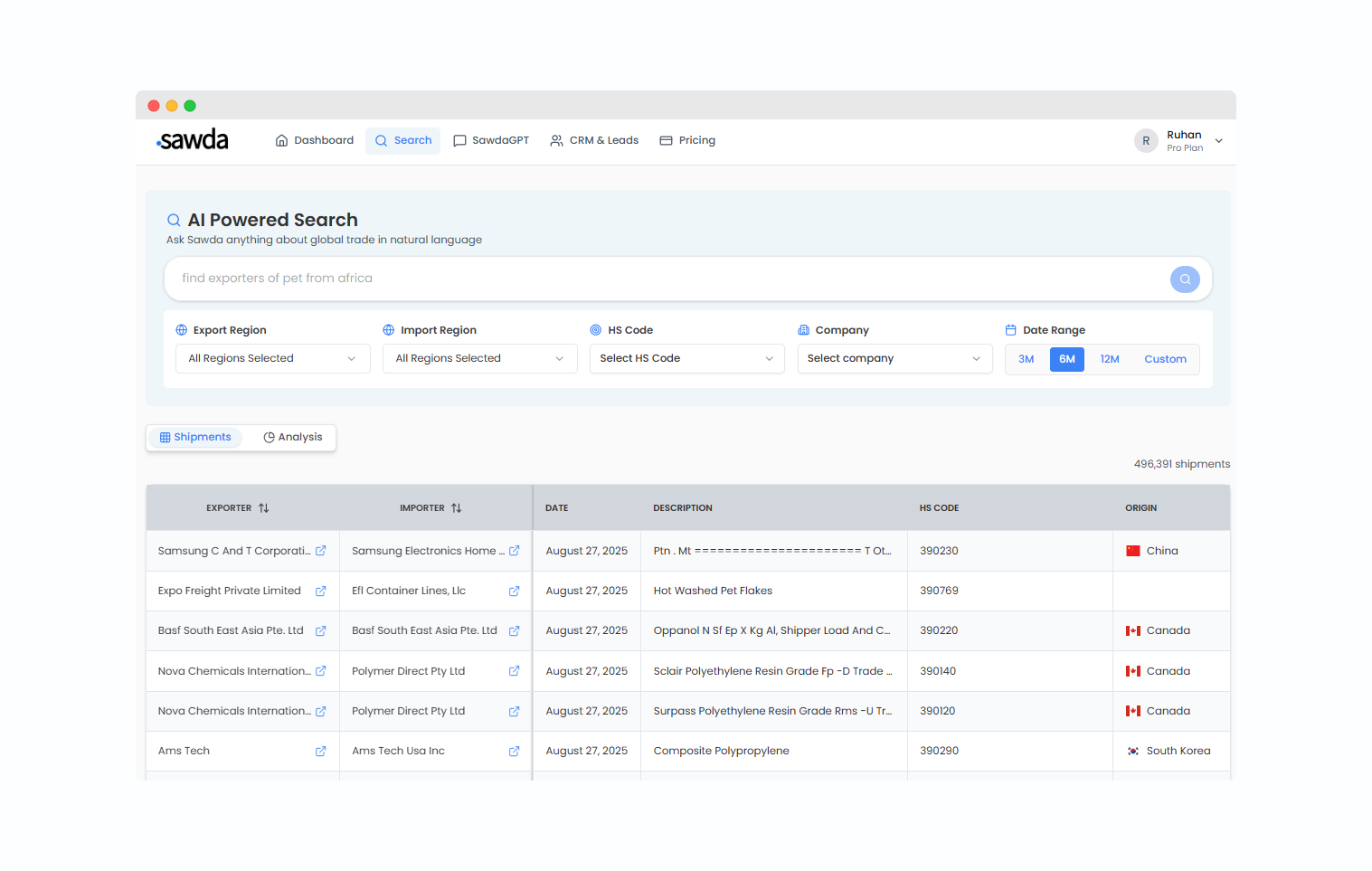Open external link for Samsung C And T Corporation exporter
This screenshot has height=871, width=1372.
[320, 551]
